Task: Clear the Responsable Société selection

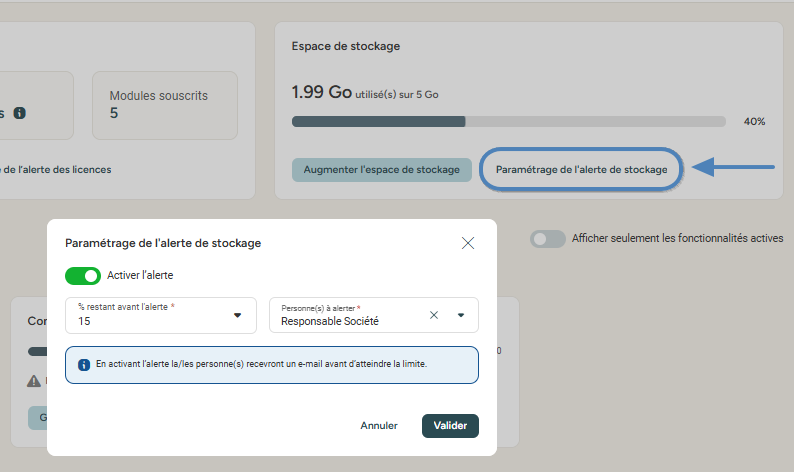Action: click(434, 315)
